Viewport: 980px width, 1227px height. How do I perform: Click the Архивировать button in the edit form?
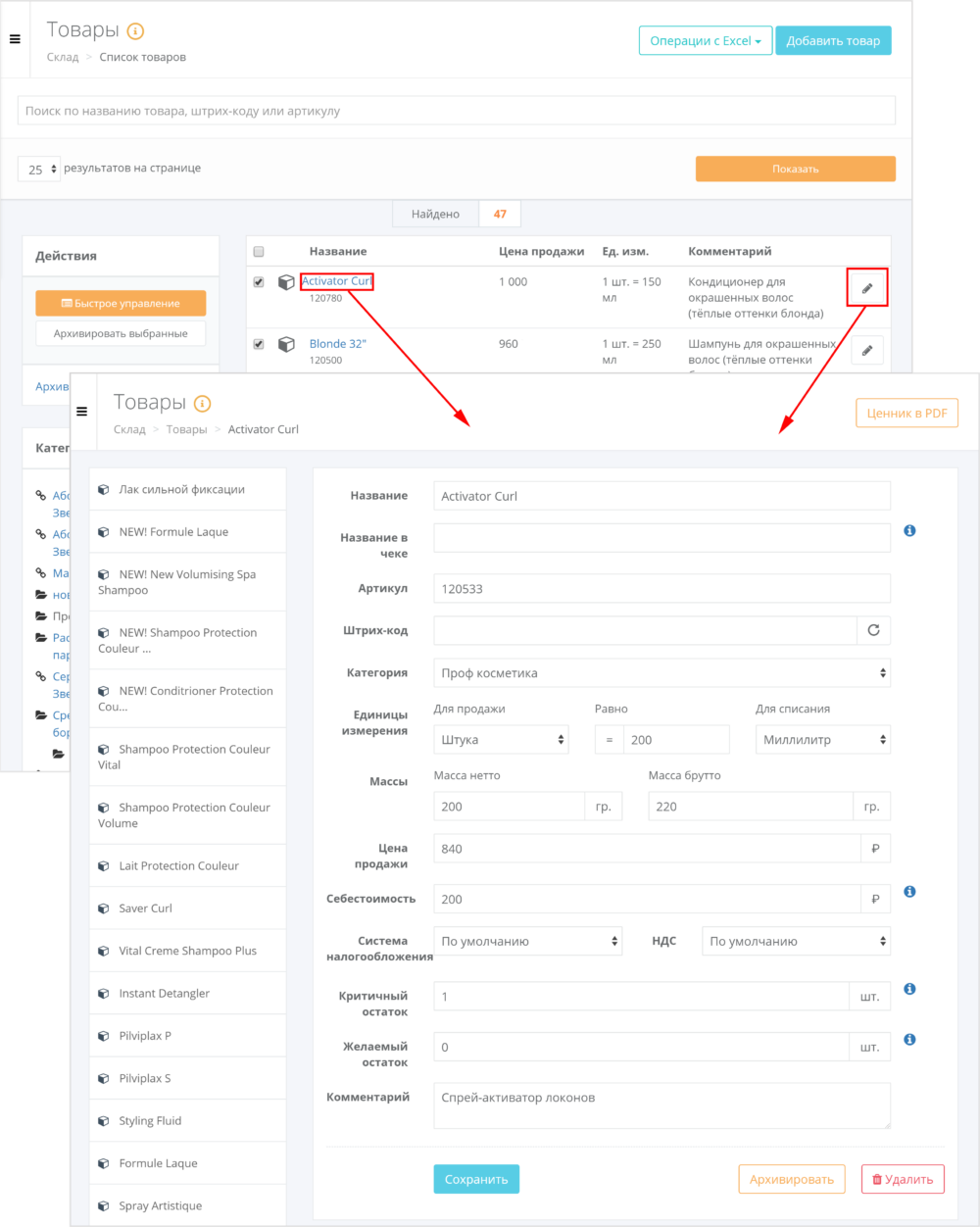point(791,1179)
